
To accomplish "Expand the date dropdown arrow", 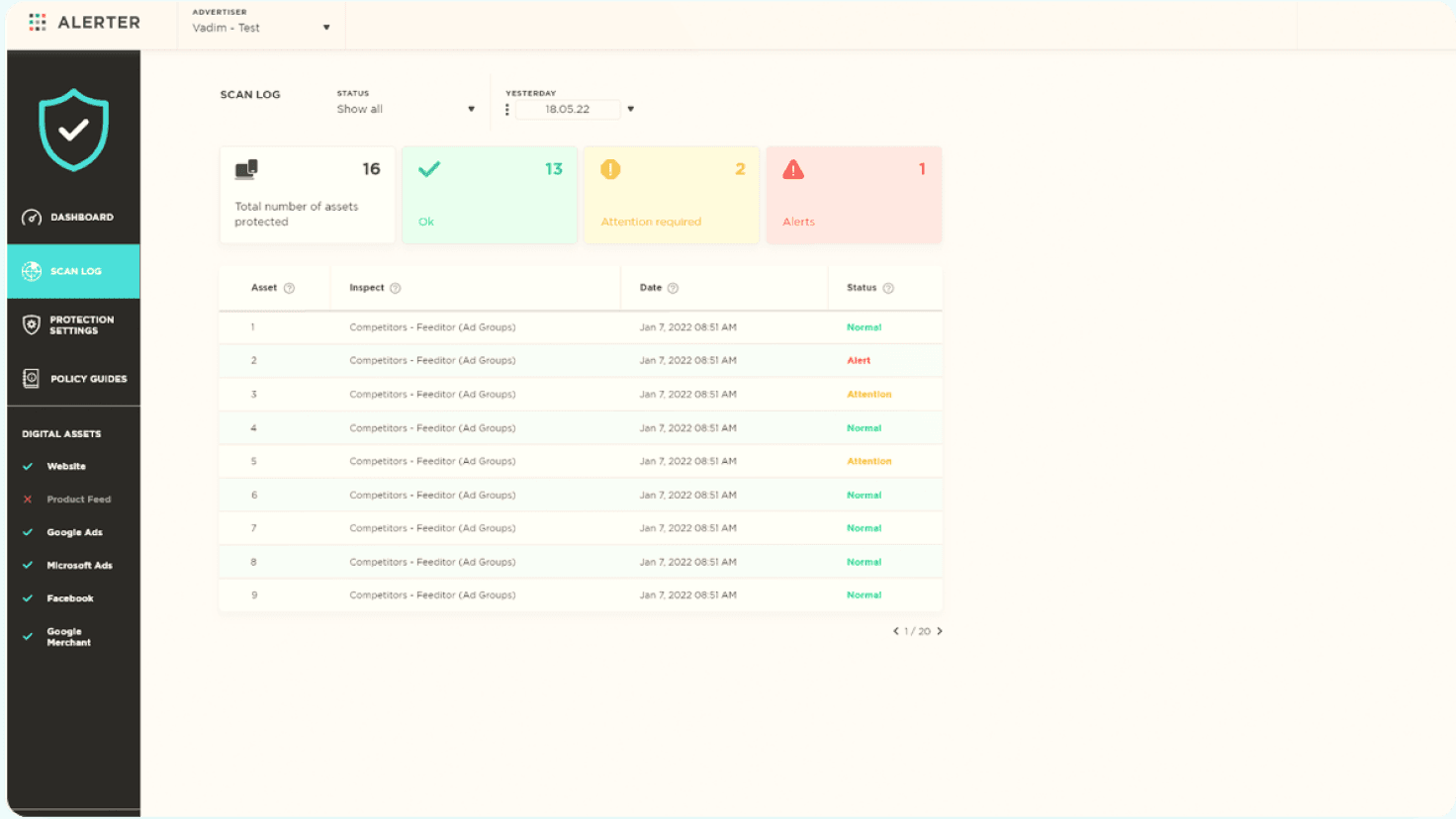I will click(x=631, y=110).
